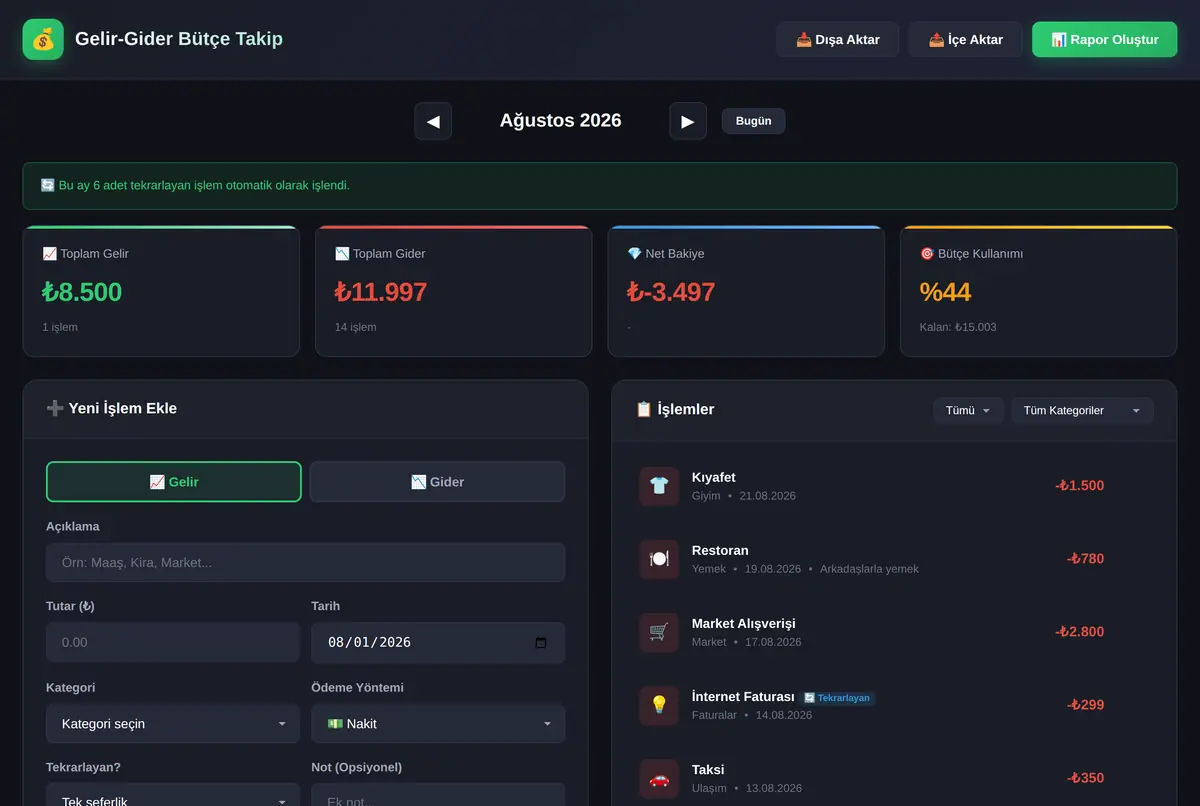This screenshot has height=806, width=1200.
Task: Click the Gelir-Gider Bütçe Takip title
Action: pyautogui.click(x=179, y=39)
